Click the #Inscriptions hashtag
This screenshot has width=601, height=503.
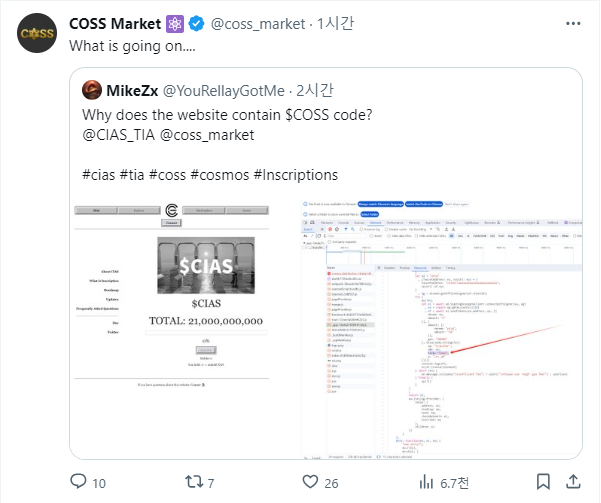click(296, 175)
